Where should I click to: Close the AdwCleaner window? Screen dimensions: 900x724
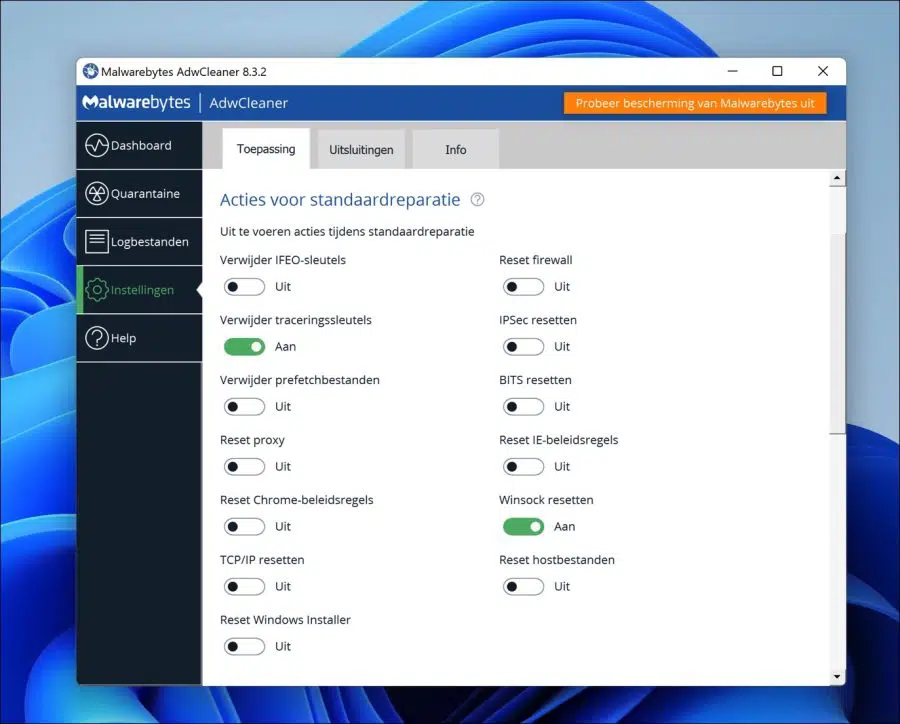tap(823, 71)
